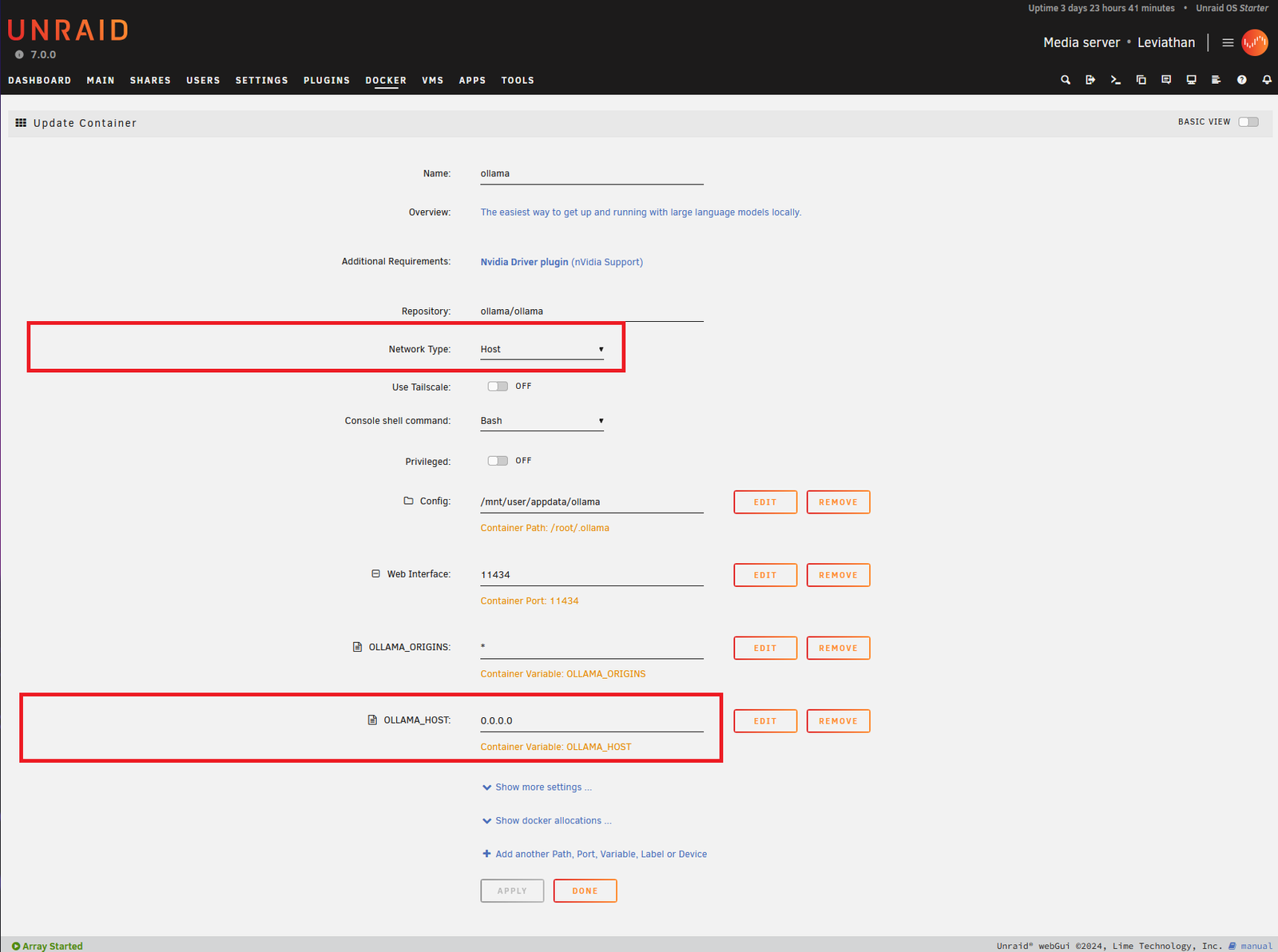The height and width of the screenshot is (952, 1278).
Task: Open the VMS menu
Action: tap(432, 81)
